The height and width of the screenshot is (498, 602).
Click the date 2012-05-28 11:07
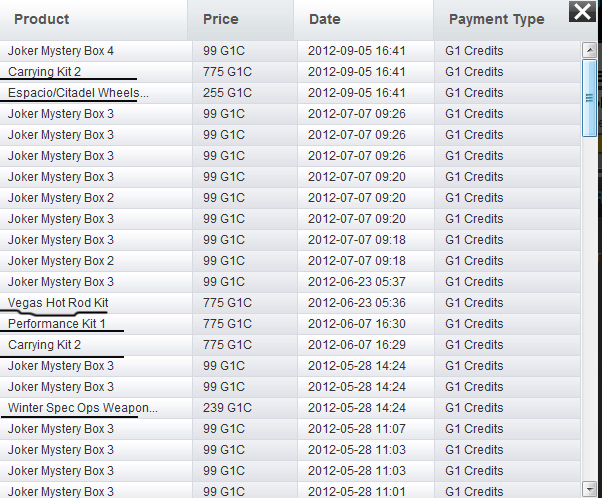[x=357, y=429]
